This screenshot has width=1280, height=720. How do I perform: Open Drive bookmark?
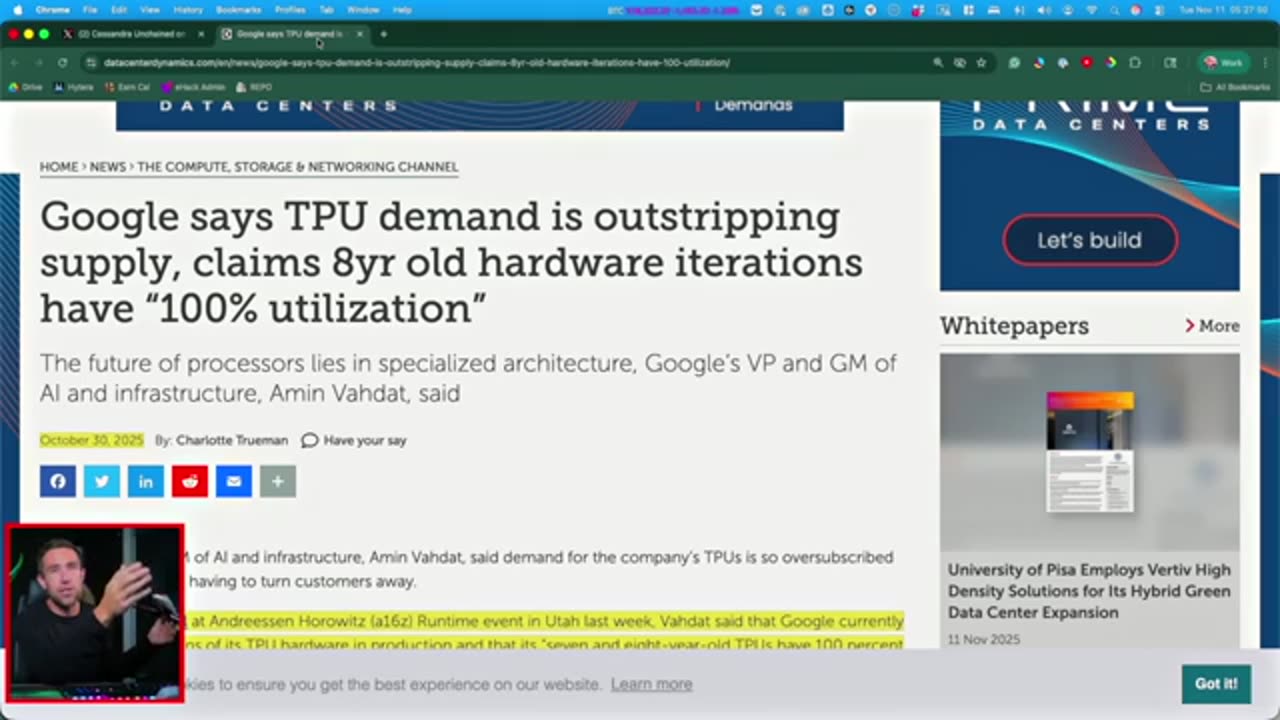pos(26,87)
